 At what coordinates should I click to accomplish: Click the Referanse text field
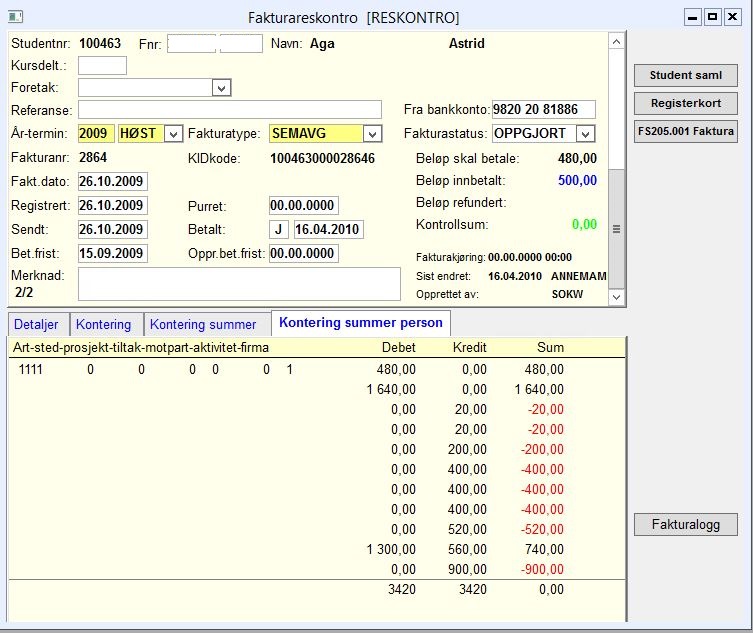pos(230,110)
